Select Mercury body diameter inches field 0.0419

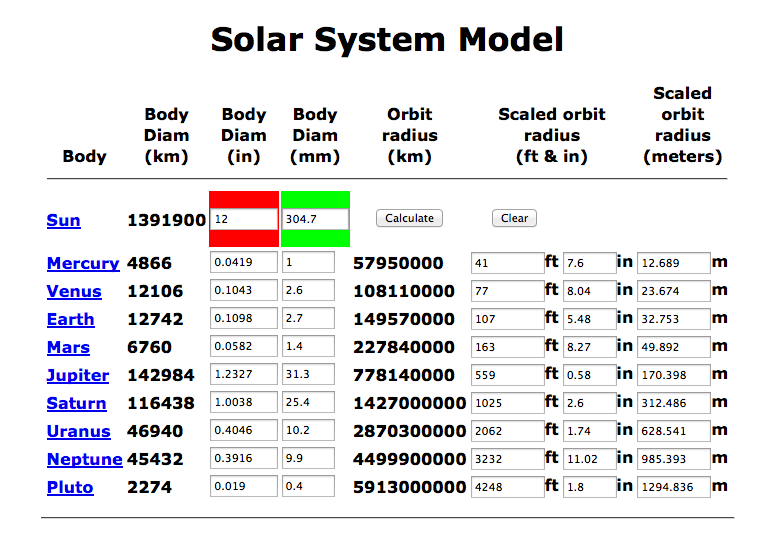click(x=244, y=262)
